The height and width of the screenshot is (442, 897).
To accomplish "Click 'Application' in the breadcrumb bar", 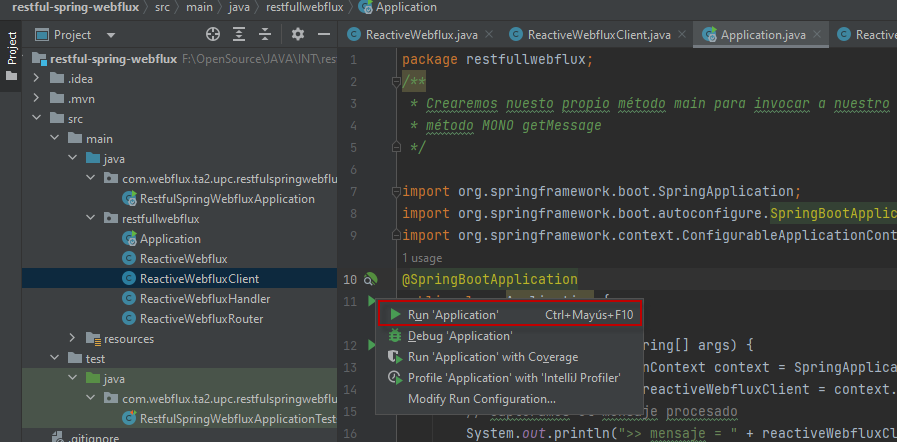I will [398, 8].
